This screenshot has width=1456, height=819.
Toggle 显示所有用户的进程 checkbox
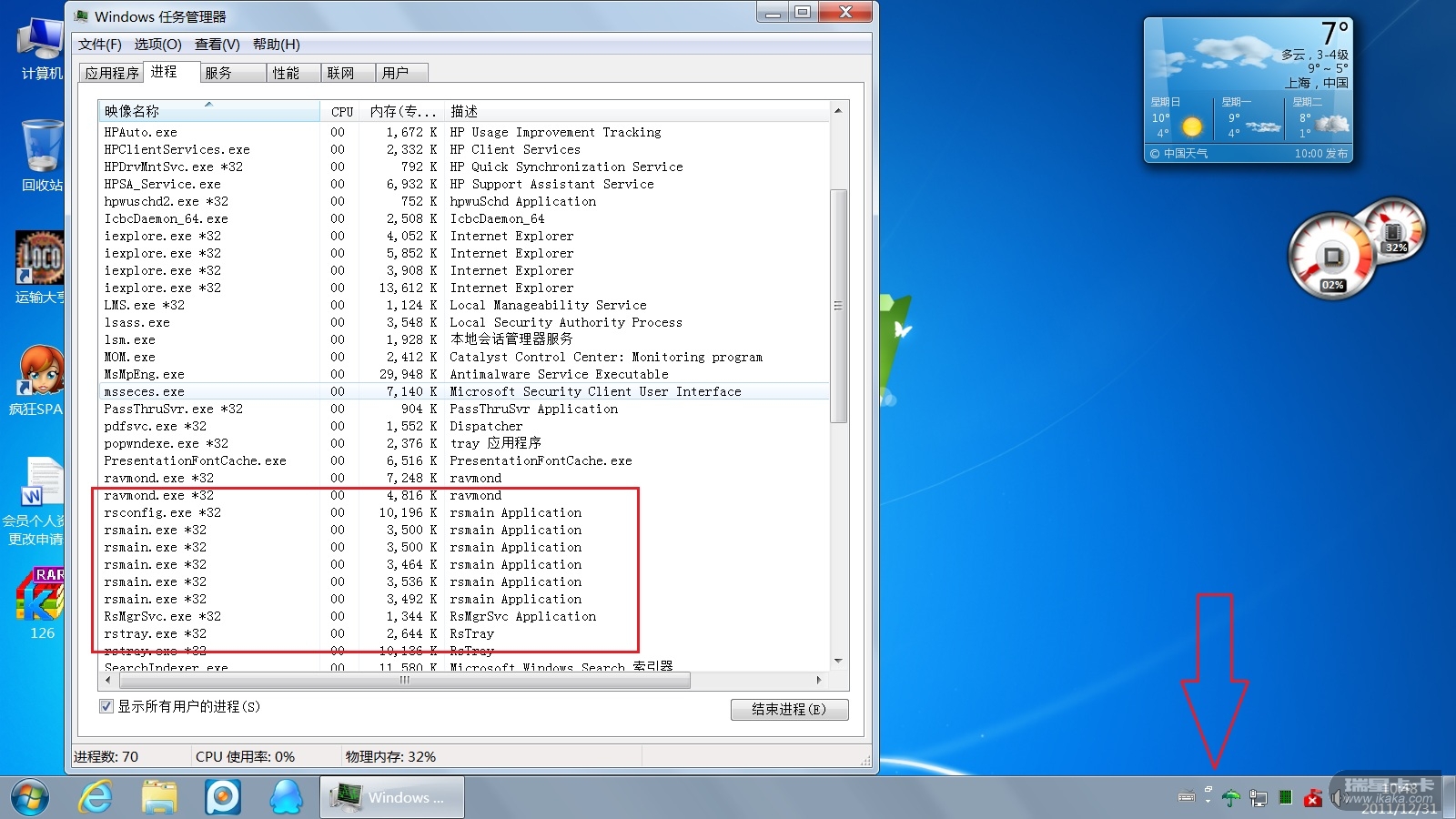click(x=106, y=706)
